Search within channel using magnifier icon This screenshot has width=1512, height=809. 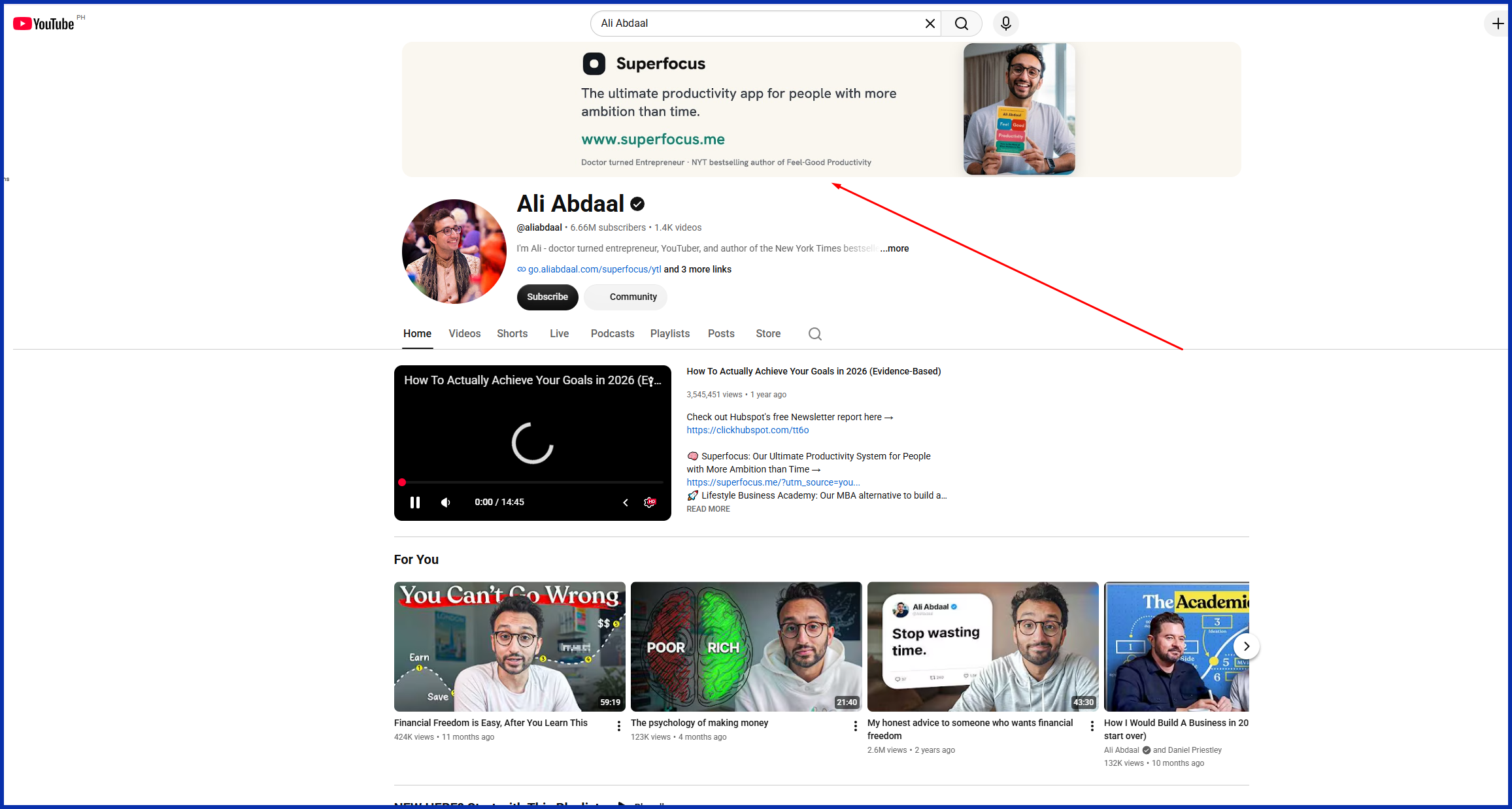tap(815, 334)
